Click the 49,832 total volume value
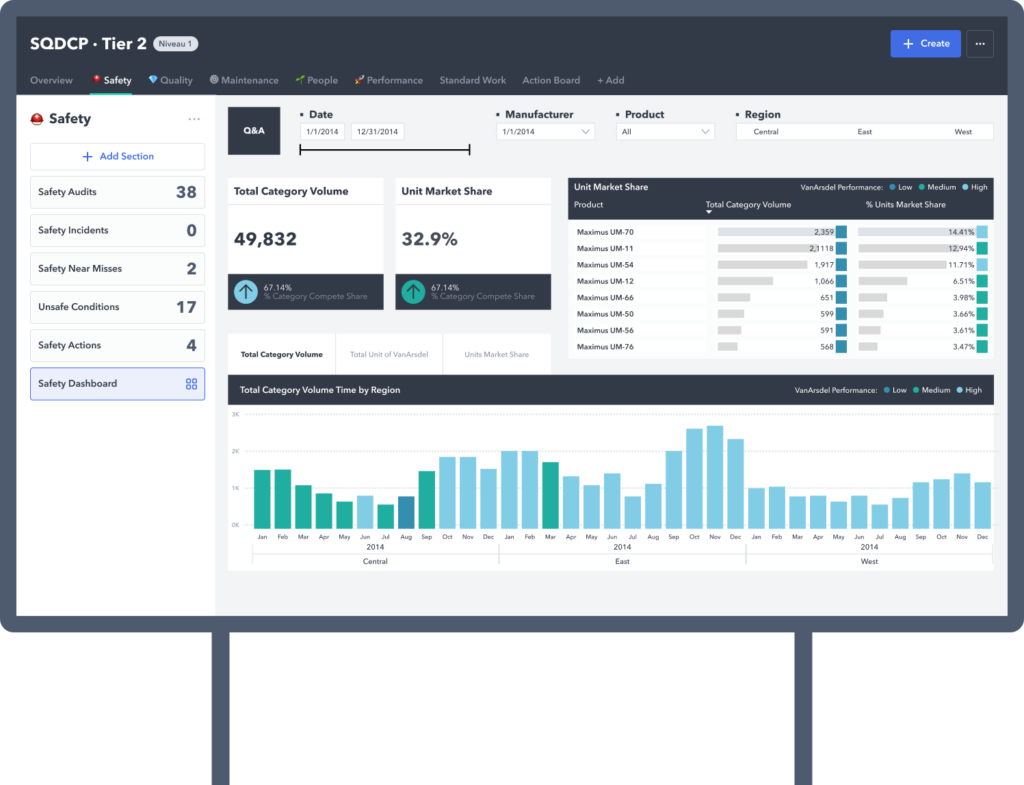Image resolution: width=1024 pixels, height=785 pixels. tap(265, 240)
